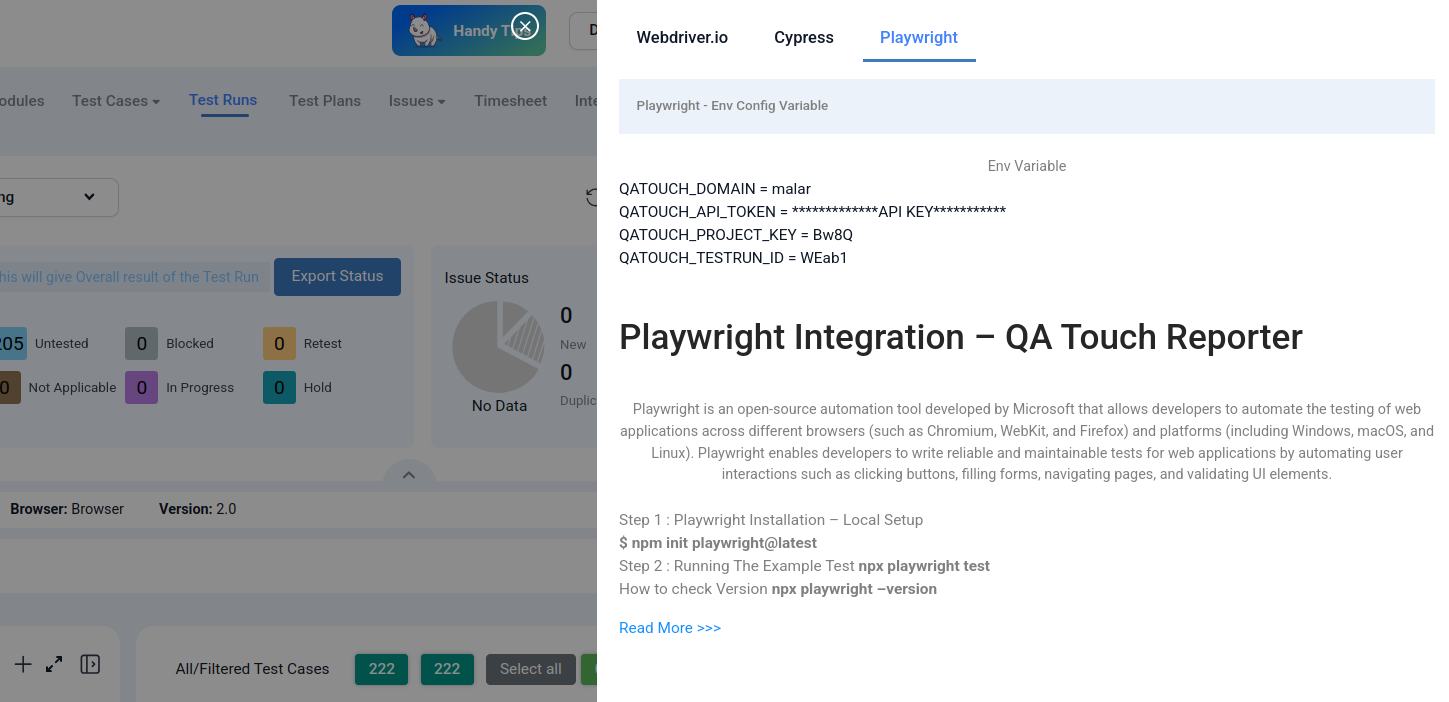Switch to the Cypress tab
This screenshot has height=702, width=1449.
(803, 38)
